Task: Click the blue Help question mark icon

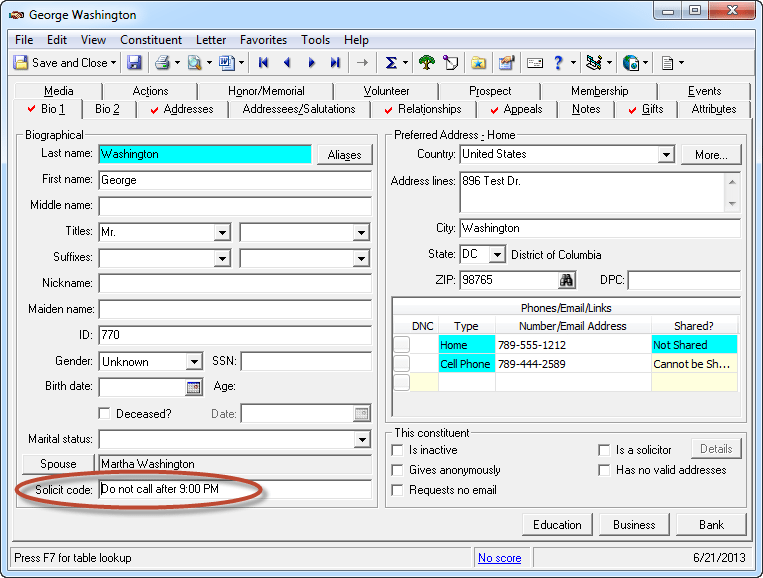Action: [558, 63]
